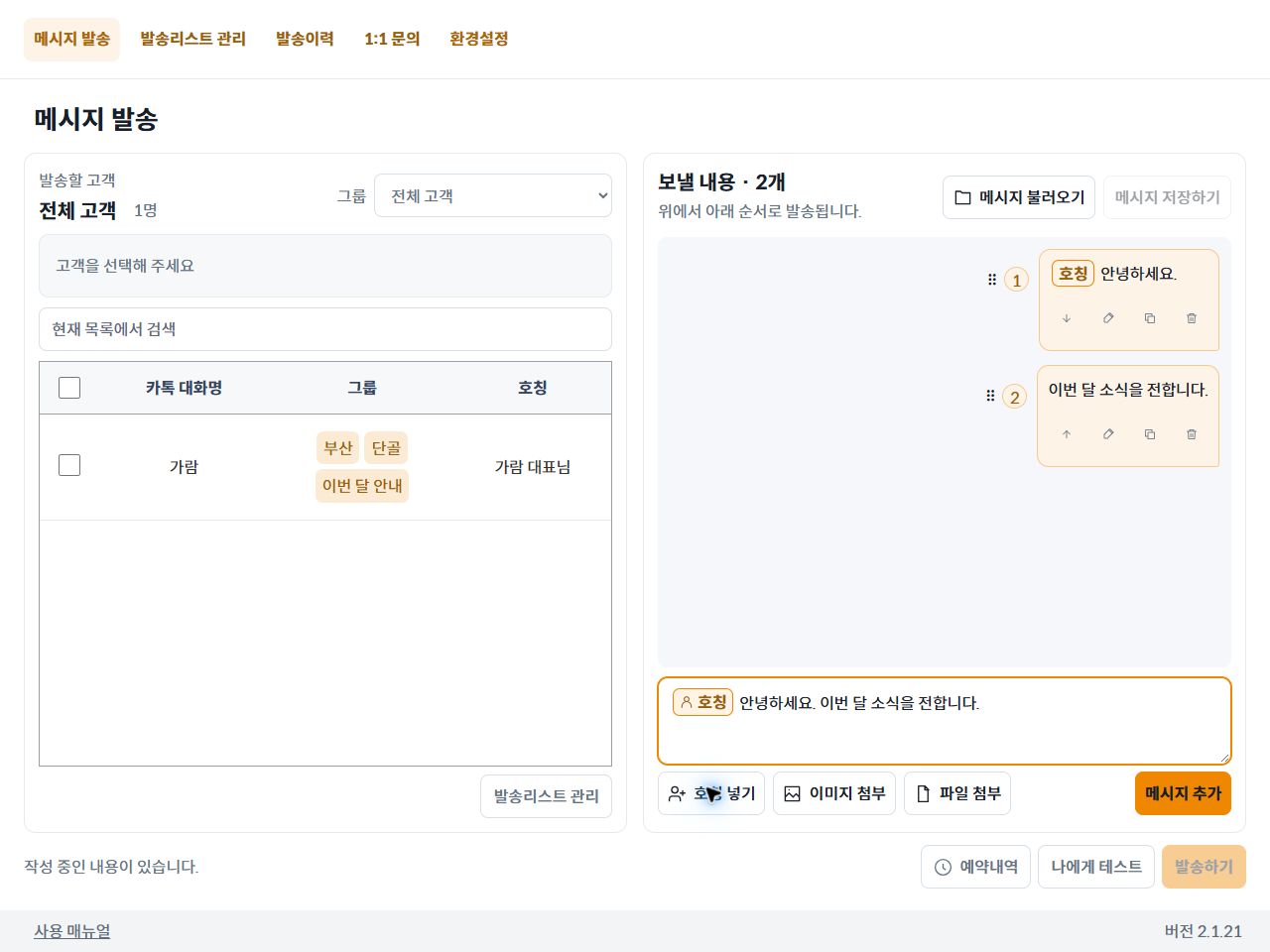Viewport: 1270px width, 952px height.
Task: Click the 카톡 대화명 column header
Action: click(x=184, y=388)
